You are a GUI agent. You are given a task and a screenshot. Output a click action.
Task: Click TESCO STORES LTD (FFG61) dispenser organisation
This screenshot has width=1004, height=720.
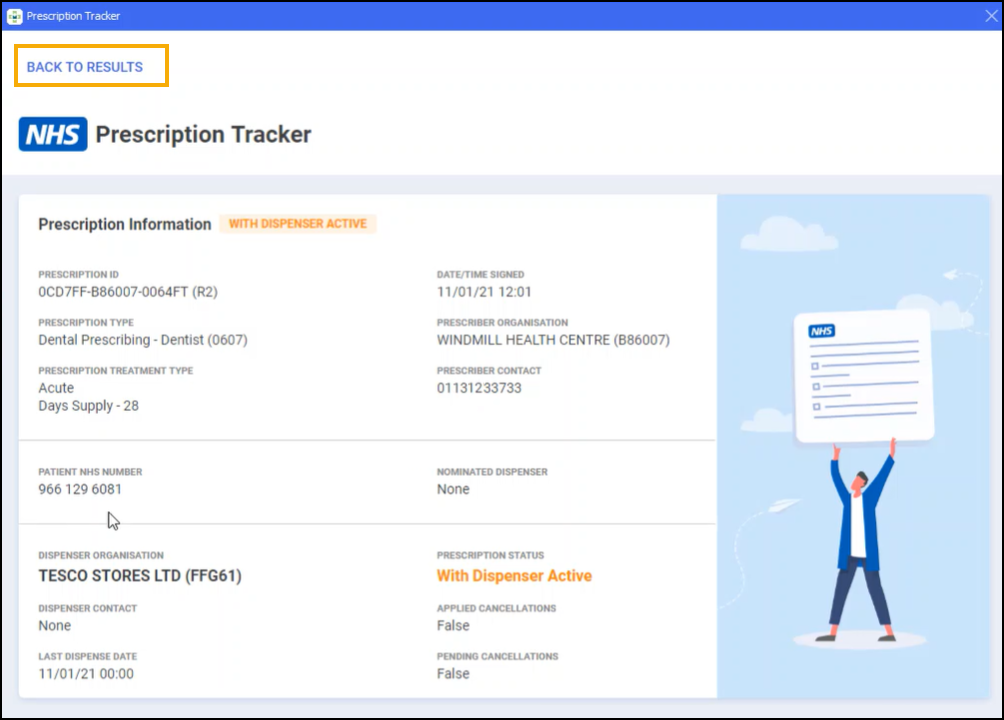139,576
